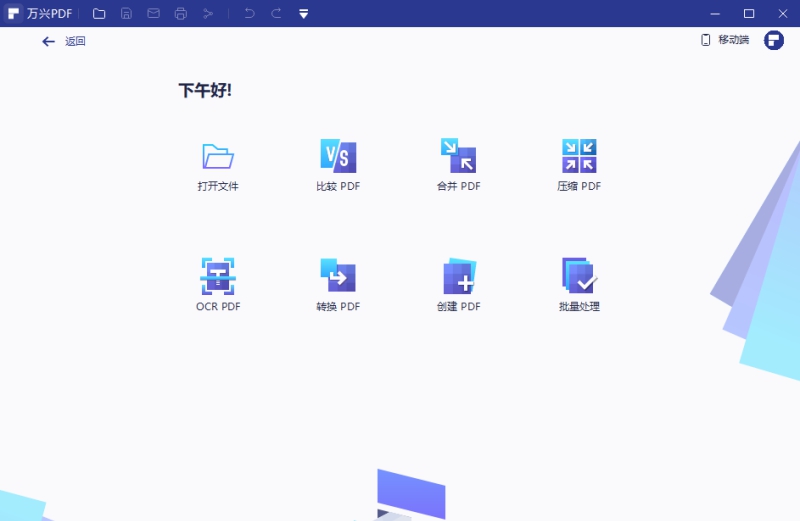
Task: Maximize the 万兴PDF window
Action: [749, 14]
